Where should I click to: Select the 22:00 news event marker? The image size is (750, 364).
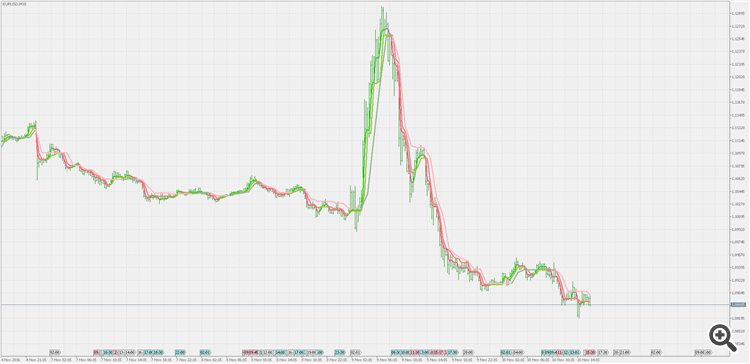point(180,352)
